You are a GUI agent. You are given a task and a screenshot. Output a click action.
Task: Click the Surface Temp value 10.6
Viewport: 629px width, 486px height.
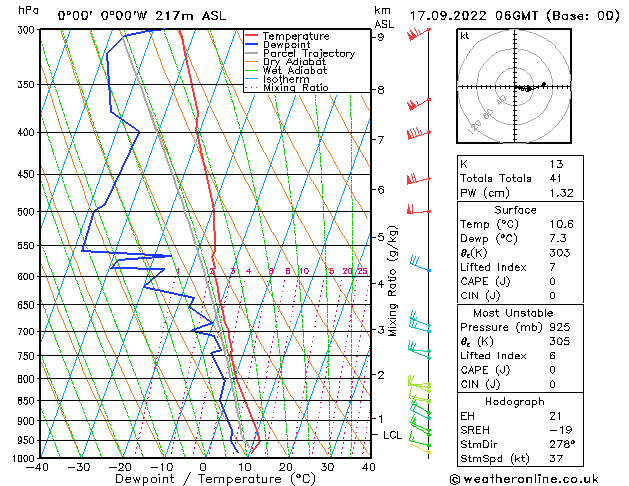tap(561, 224)
